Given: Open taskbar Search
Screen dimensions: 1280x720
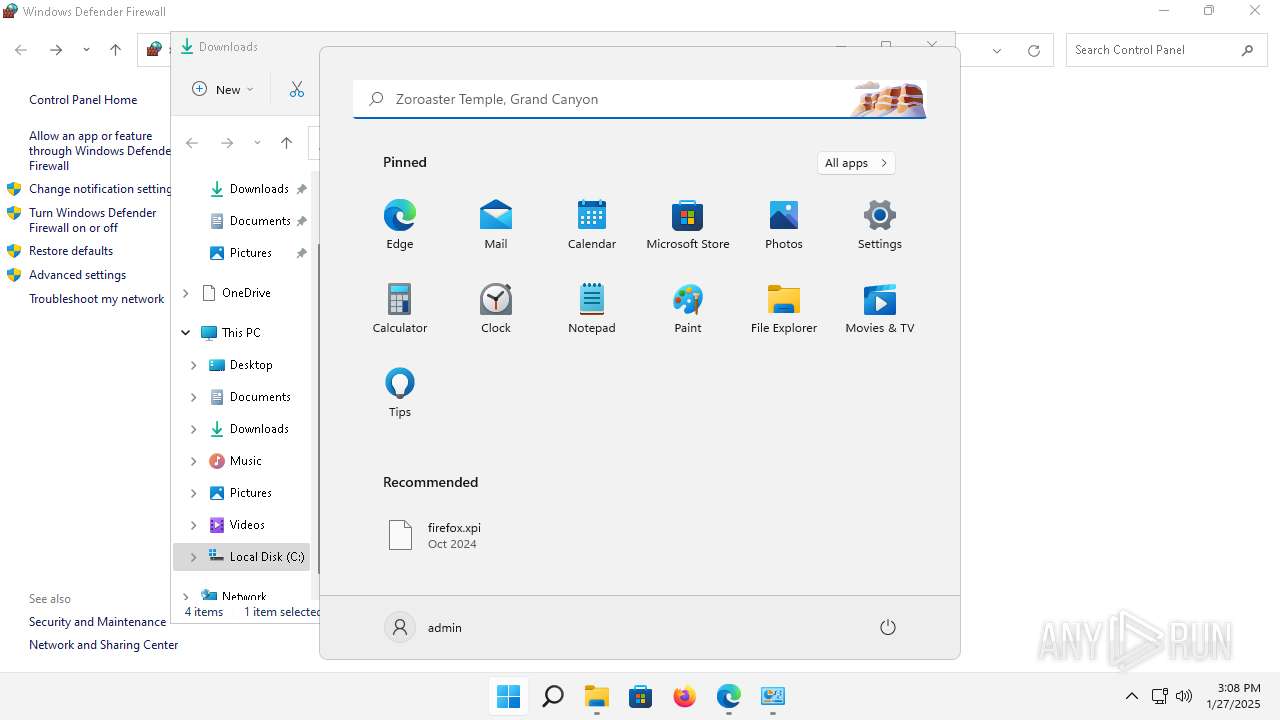Looking at the screenshot, I should pos(552,696).
